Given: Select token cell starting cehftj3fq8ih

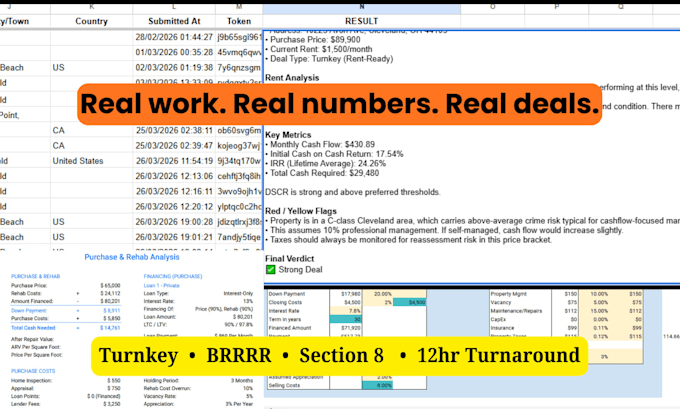Looking at the screenshot, I should point(239,176).
